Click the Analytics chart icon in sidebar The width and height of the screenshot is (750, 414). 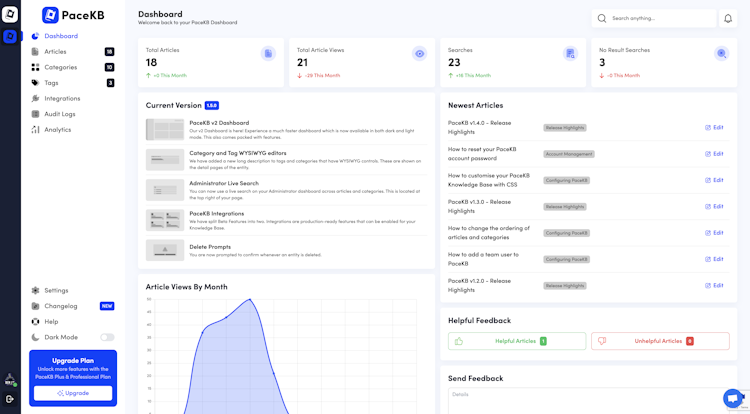[x=35, y=130]
